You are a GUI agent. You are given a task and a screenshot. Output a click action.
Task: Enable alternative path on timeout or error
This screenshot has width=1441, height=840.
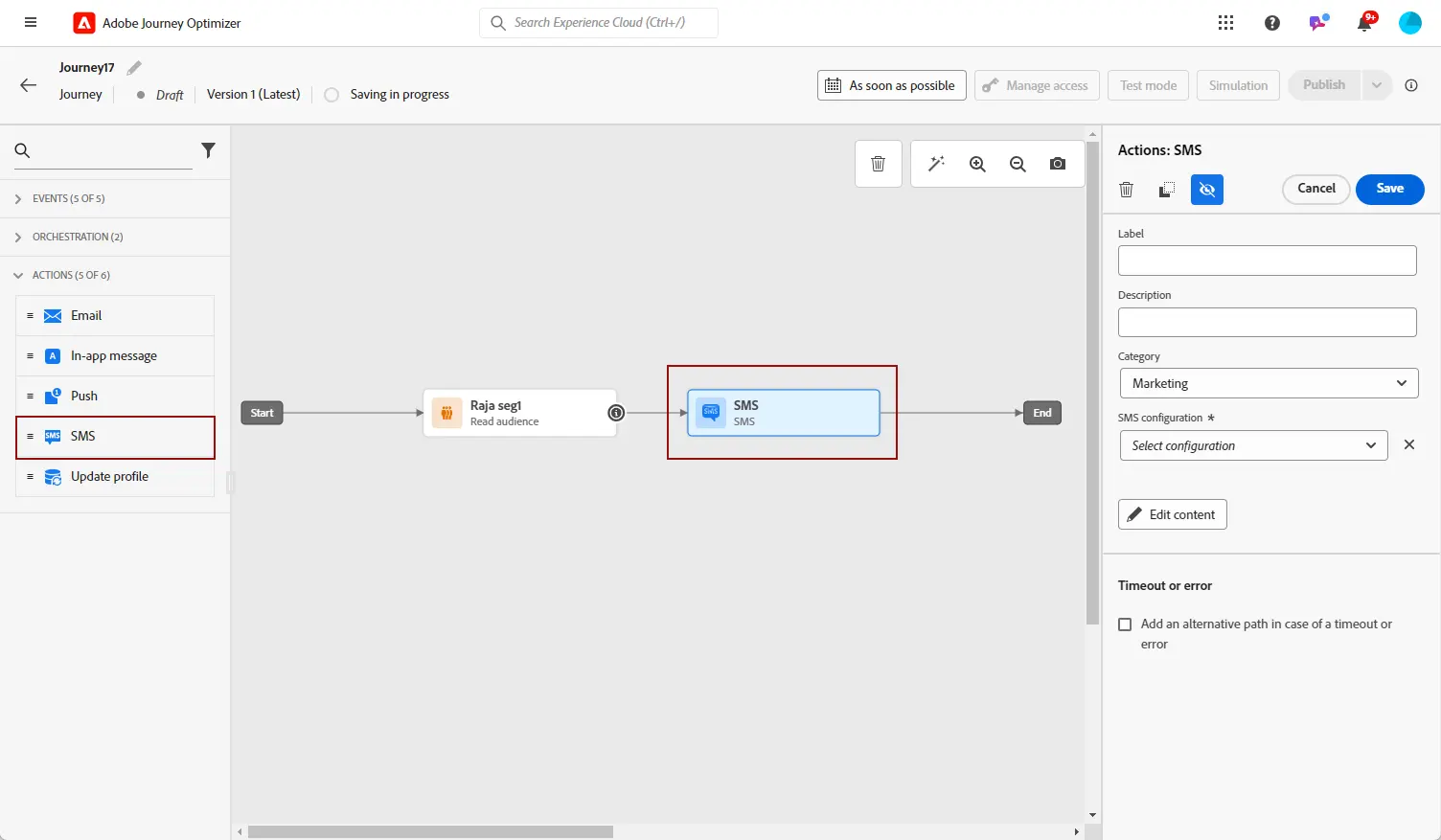(1125, 624)
